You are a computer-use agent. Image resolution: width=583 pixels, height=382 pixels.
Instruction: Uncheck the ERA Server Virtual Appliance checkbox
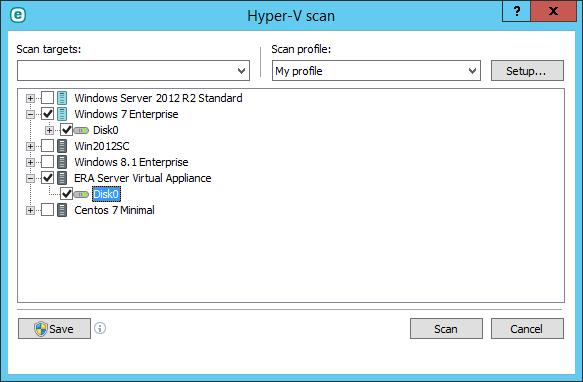47,178
